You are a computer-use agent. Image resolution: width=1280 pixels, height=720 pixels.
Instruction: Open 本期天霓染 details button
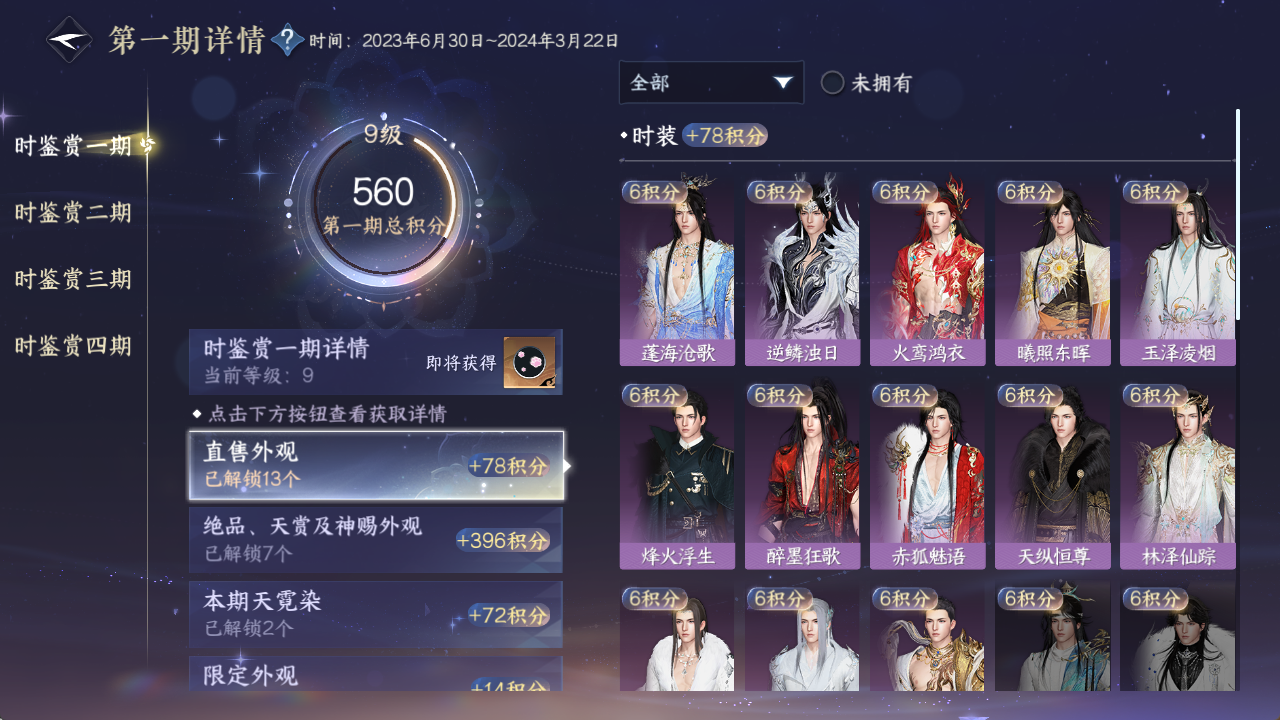pos(376,614)
